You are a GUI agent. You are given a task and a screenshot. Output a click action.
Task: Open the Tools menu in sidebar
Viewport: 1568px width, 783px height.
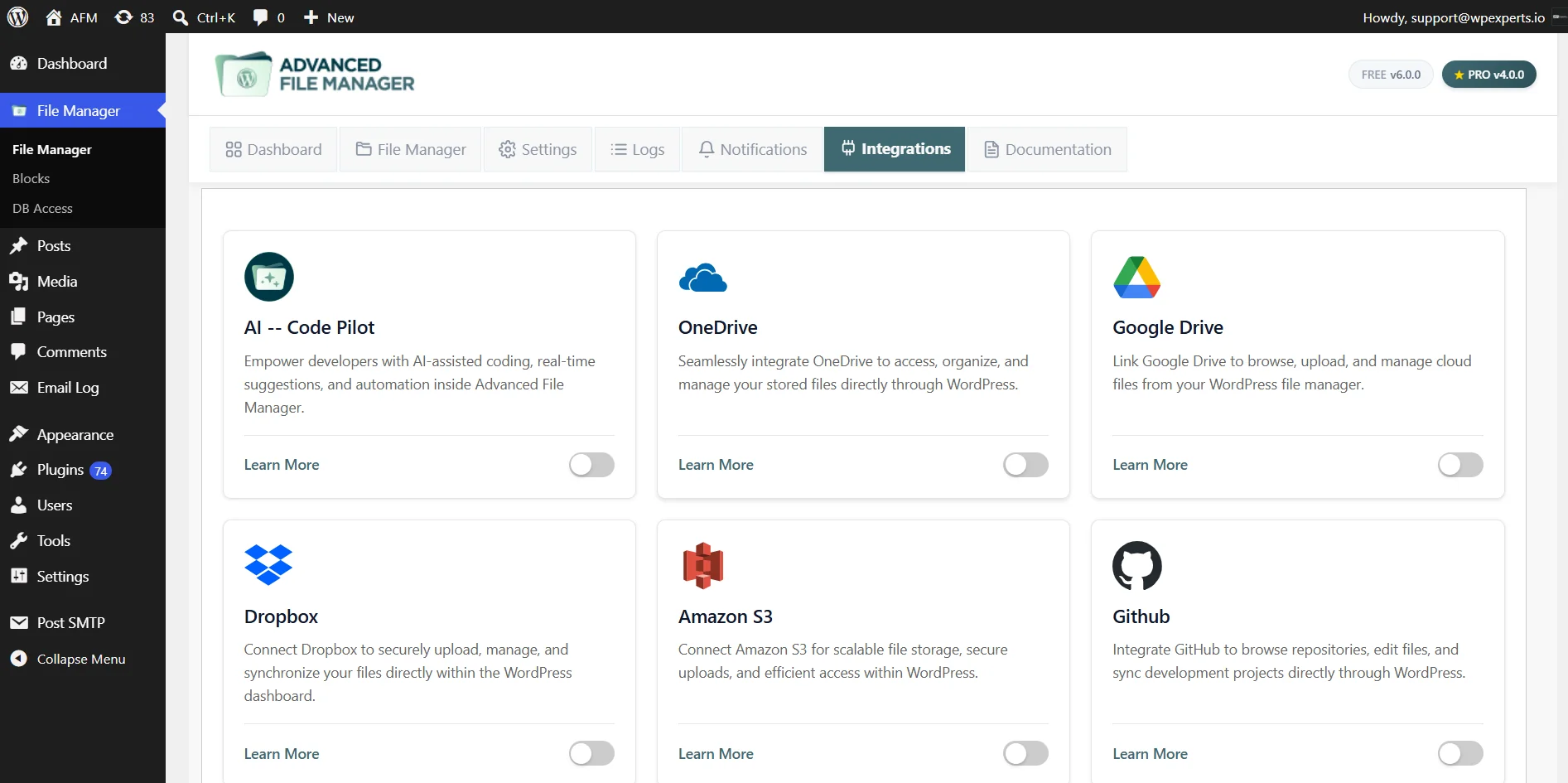[x=83, y=541]
